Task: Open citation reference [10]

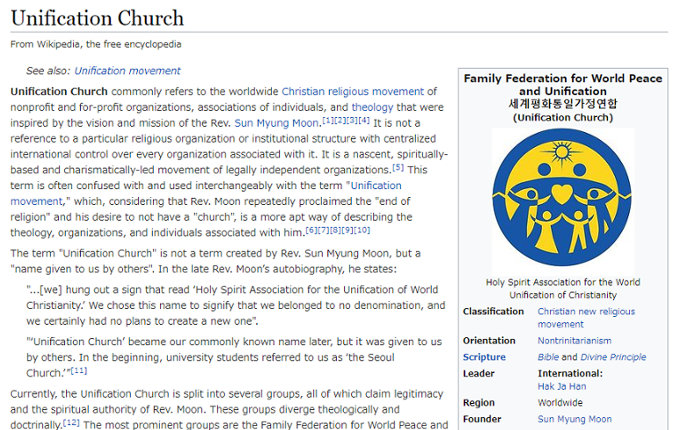Action: (x=362, y=230)
